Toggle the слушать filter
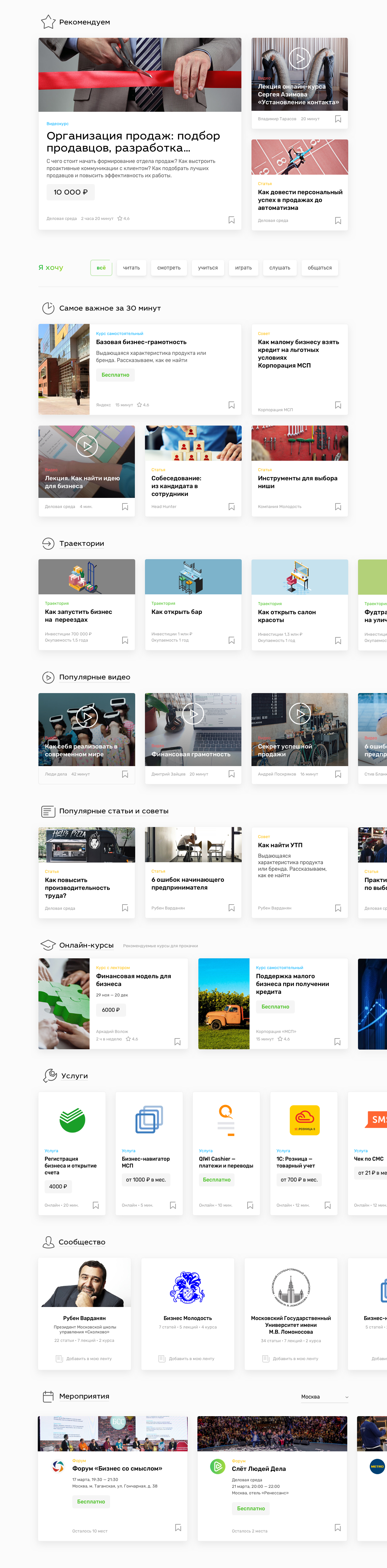This screenshot has height=1568, width=387. (x=280, y=268)
